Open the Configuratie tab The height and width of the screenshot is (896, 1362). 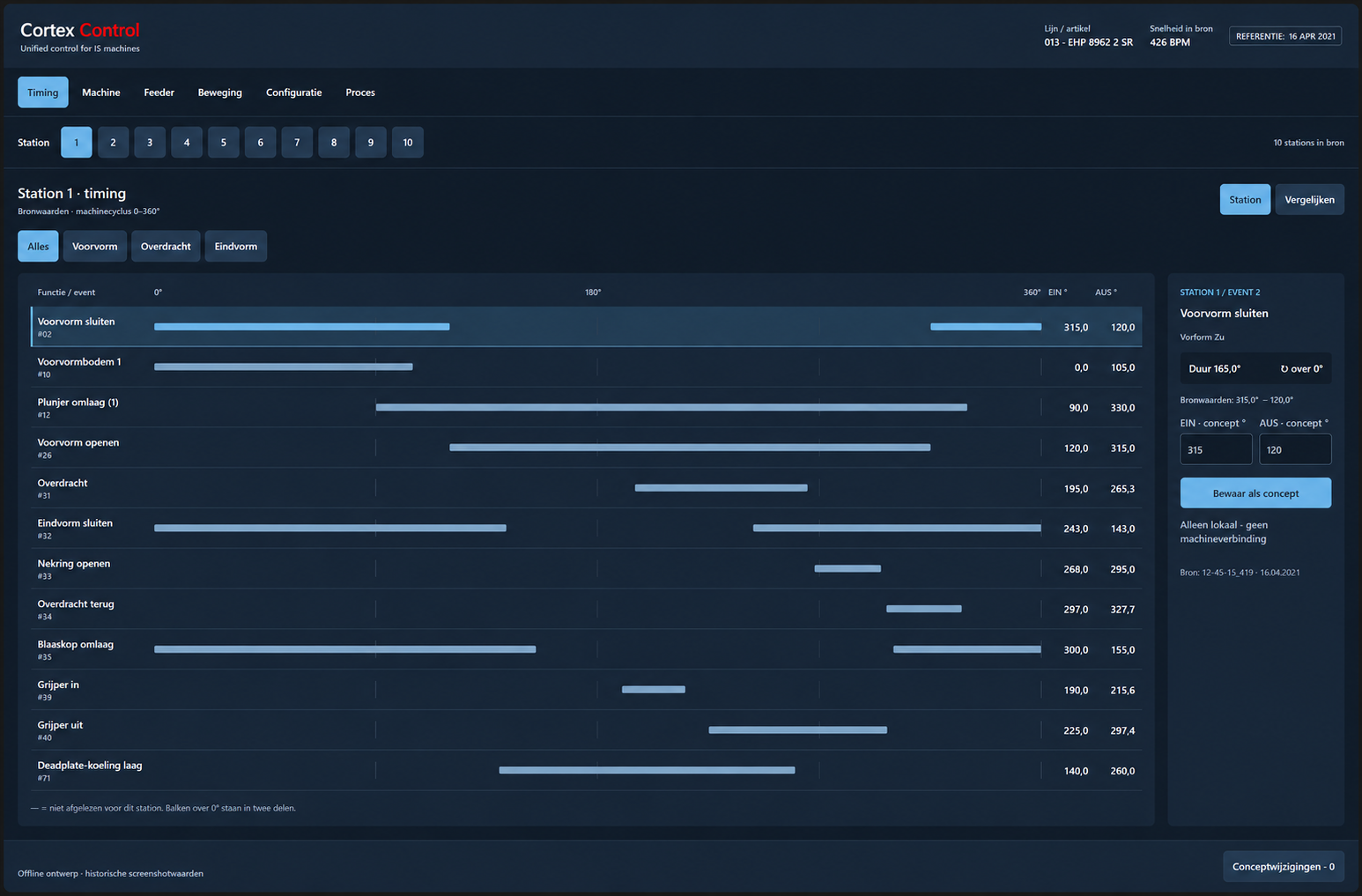tap(294, 93)
